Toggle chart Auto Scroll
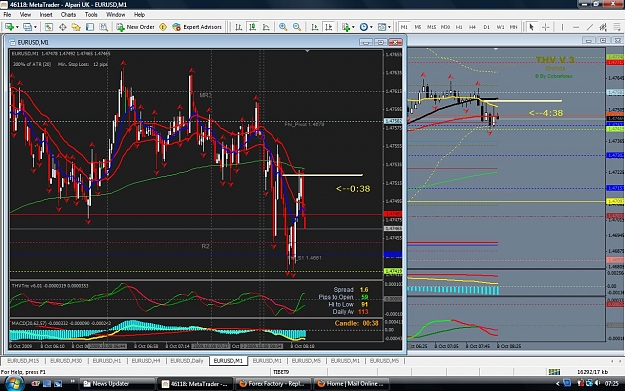 (x=314, y=27)
